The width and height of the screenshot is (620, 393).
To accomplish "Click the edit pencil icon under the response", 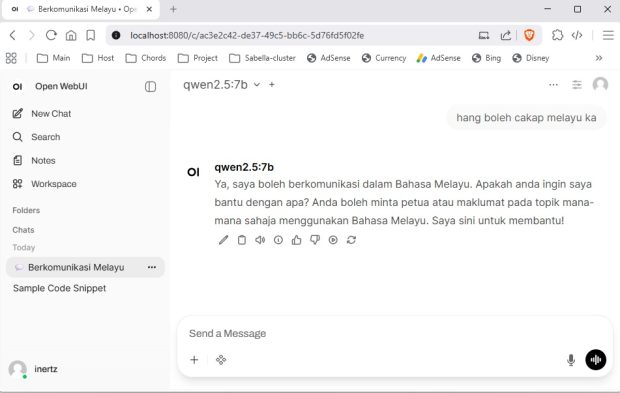I will [x=223, y=240].
